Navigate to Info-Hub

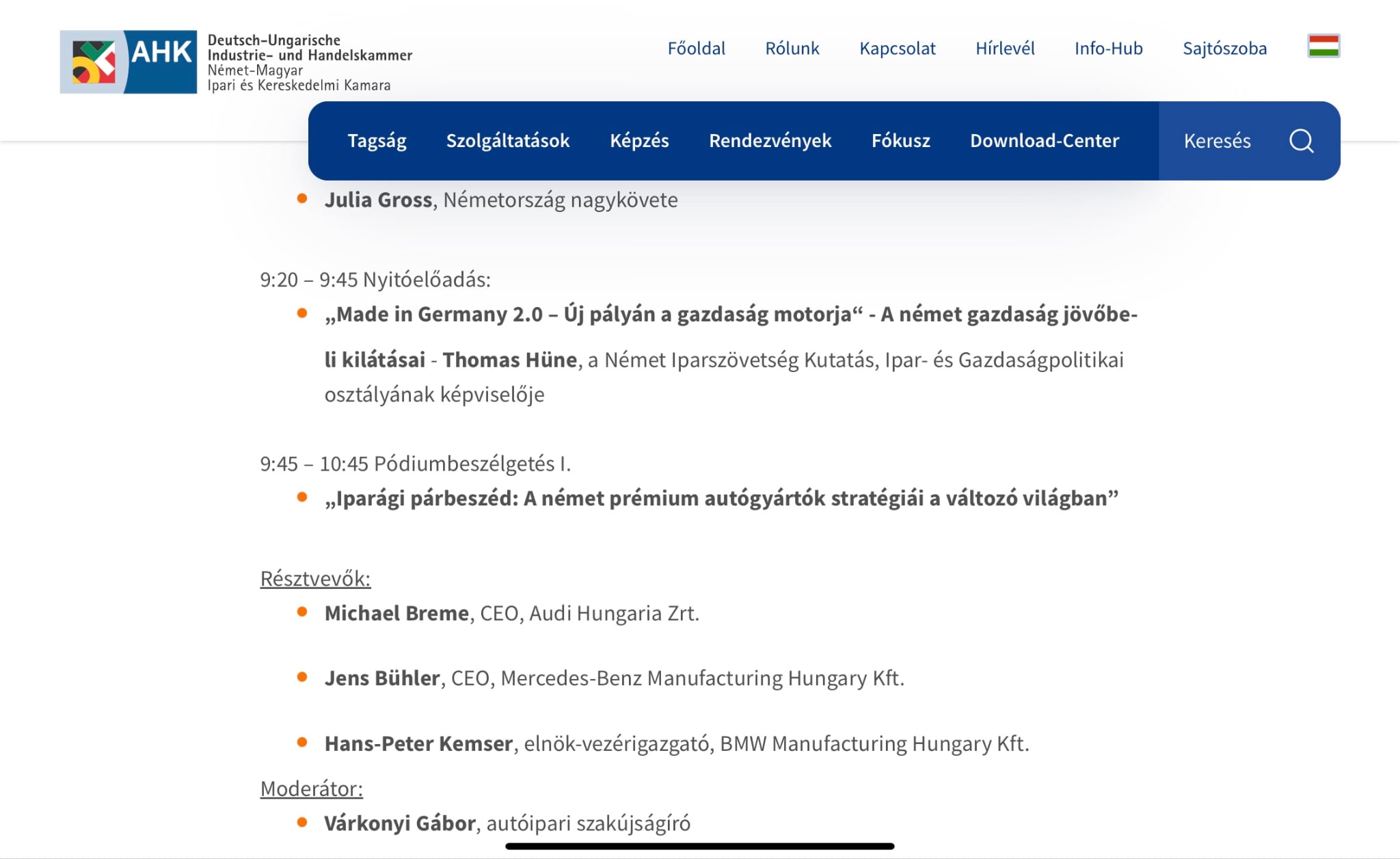click(x=1108, y=49)
